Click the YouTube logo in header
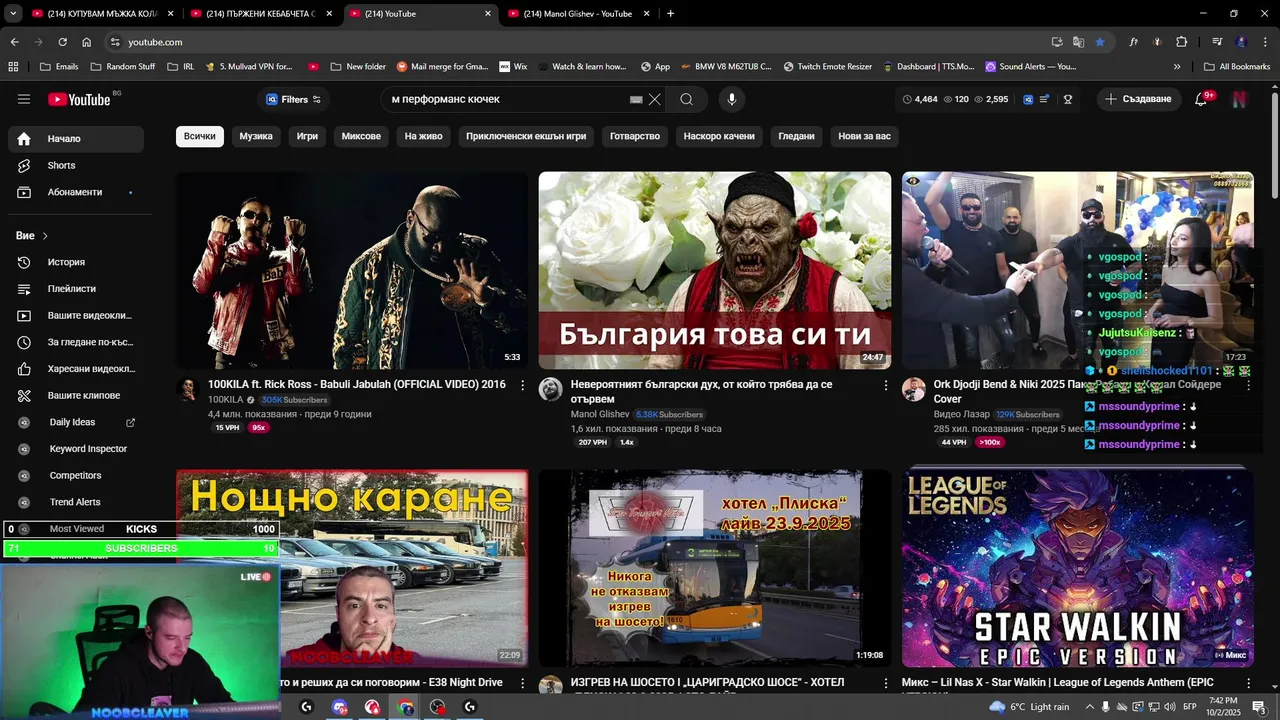 coord(79,99)
